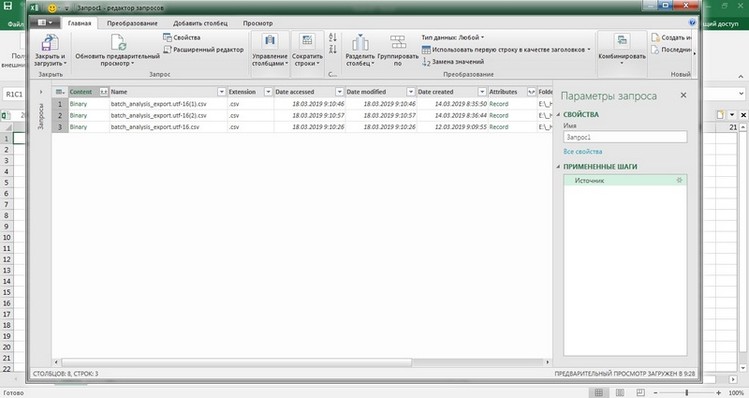
Task: Click the query name field Запрос1
Action: tap(625, 137)
